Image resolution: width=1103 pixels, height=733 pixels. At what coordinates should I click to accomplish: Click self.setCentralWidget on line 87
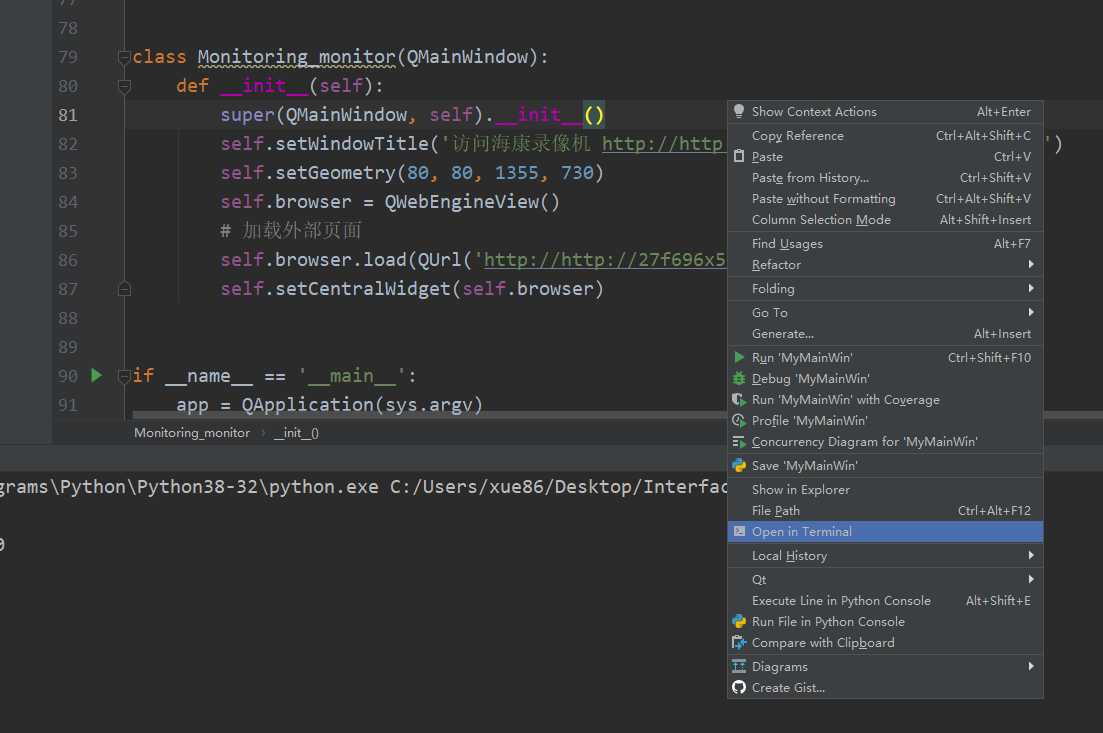tap(335, 288)
